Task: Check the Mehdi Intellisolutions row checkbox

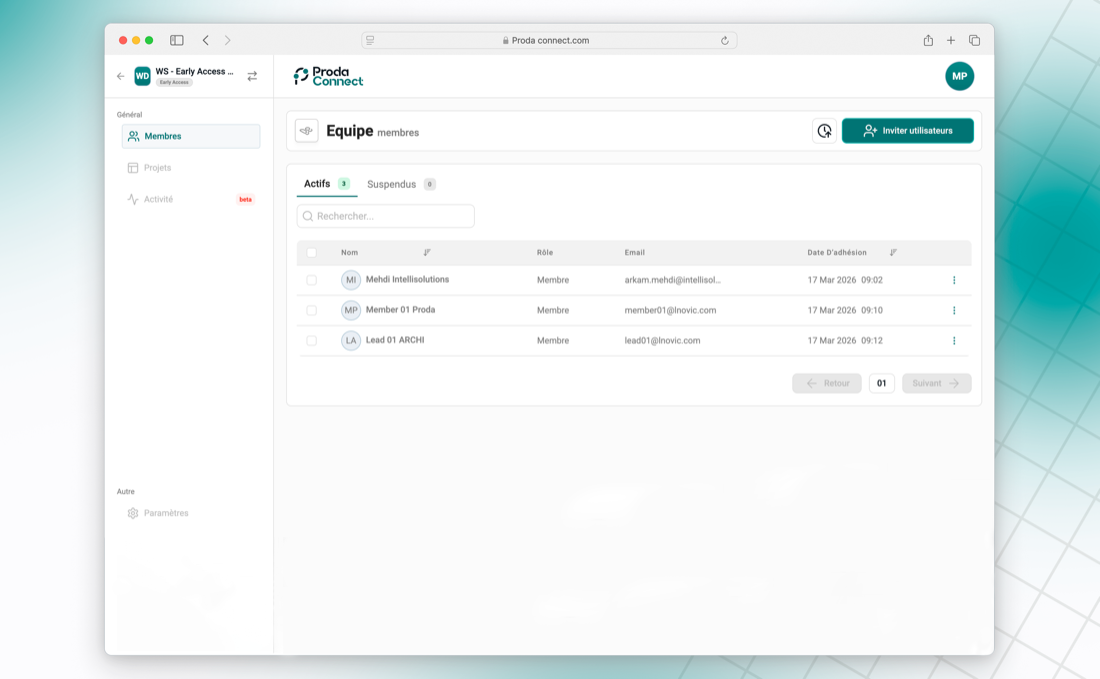Action: [x=311, y=280]
